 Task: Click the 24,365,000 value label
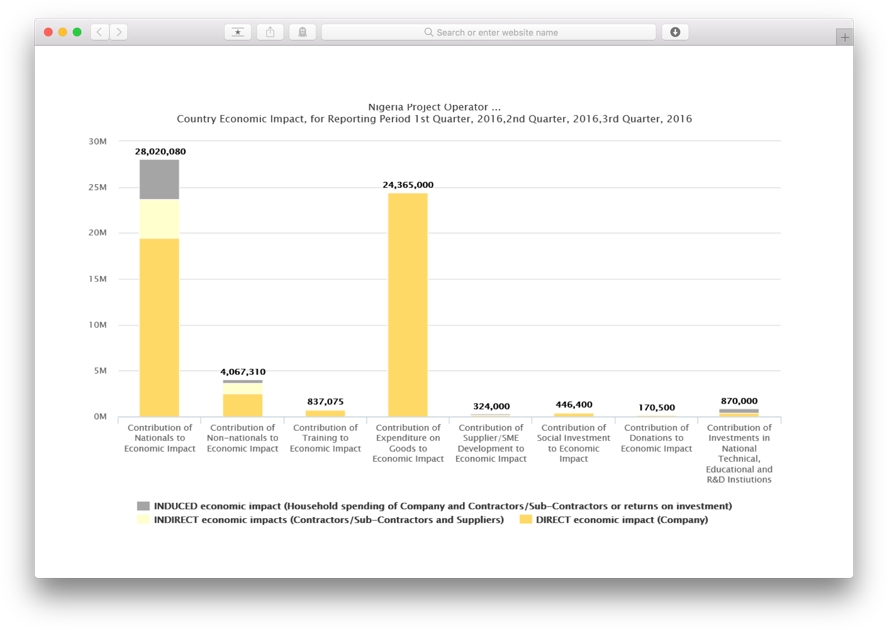point(408,185)
